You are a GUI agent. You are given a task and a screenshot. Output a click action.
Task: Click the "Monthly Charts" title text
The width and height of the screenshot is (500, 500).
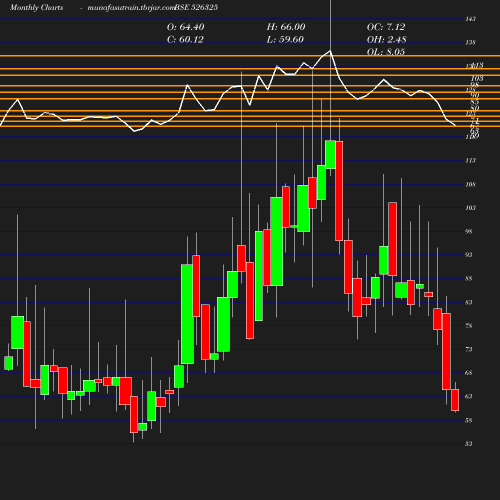36,7
